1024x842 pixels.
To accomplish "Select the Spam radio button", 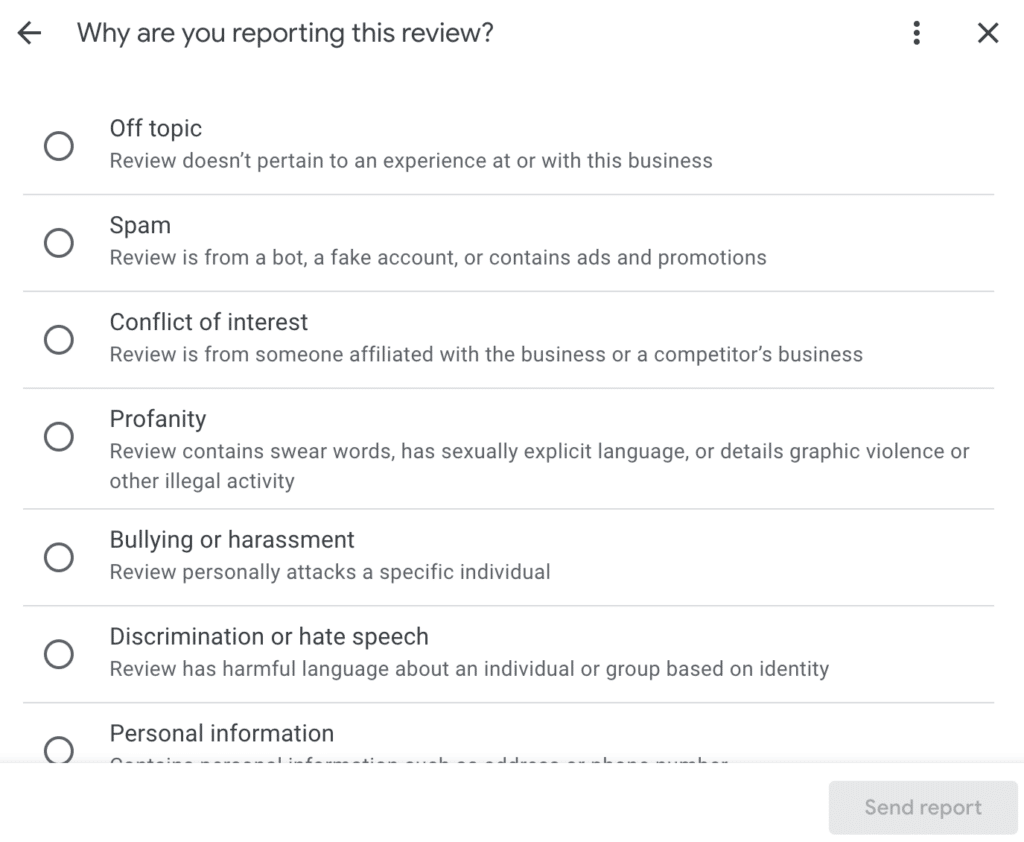I will [59, 242].
